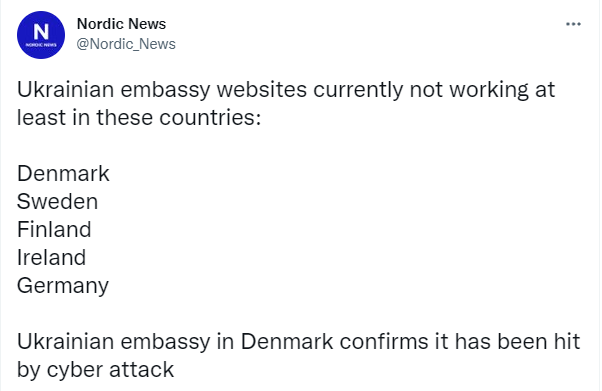The image size is (602, 391).
Task: Open the tweet's three-dot more options menu
Action: (573, 24)
